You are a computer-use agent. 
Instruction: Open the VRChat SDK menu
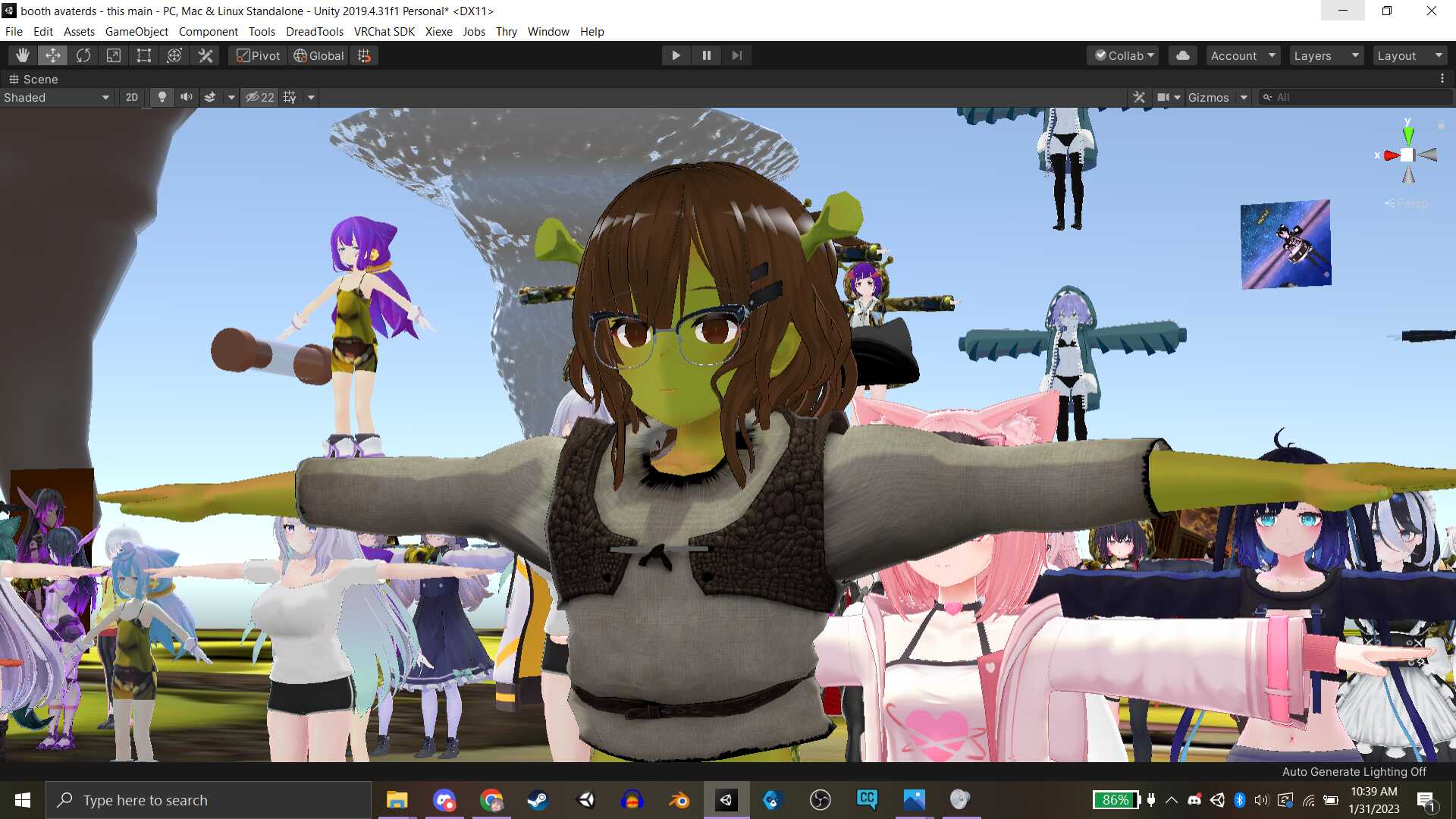tap(384, 31)
